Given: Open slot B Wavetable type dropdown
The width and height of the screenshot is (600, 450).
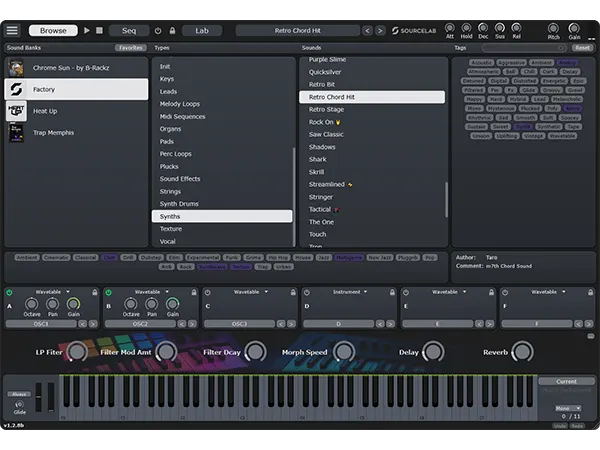Looking at the screenshot, I should (152, 292).
